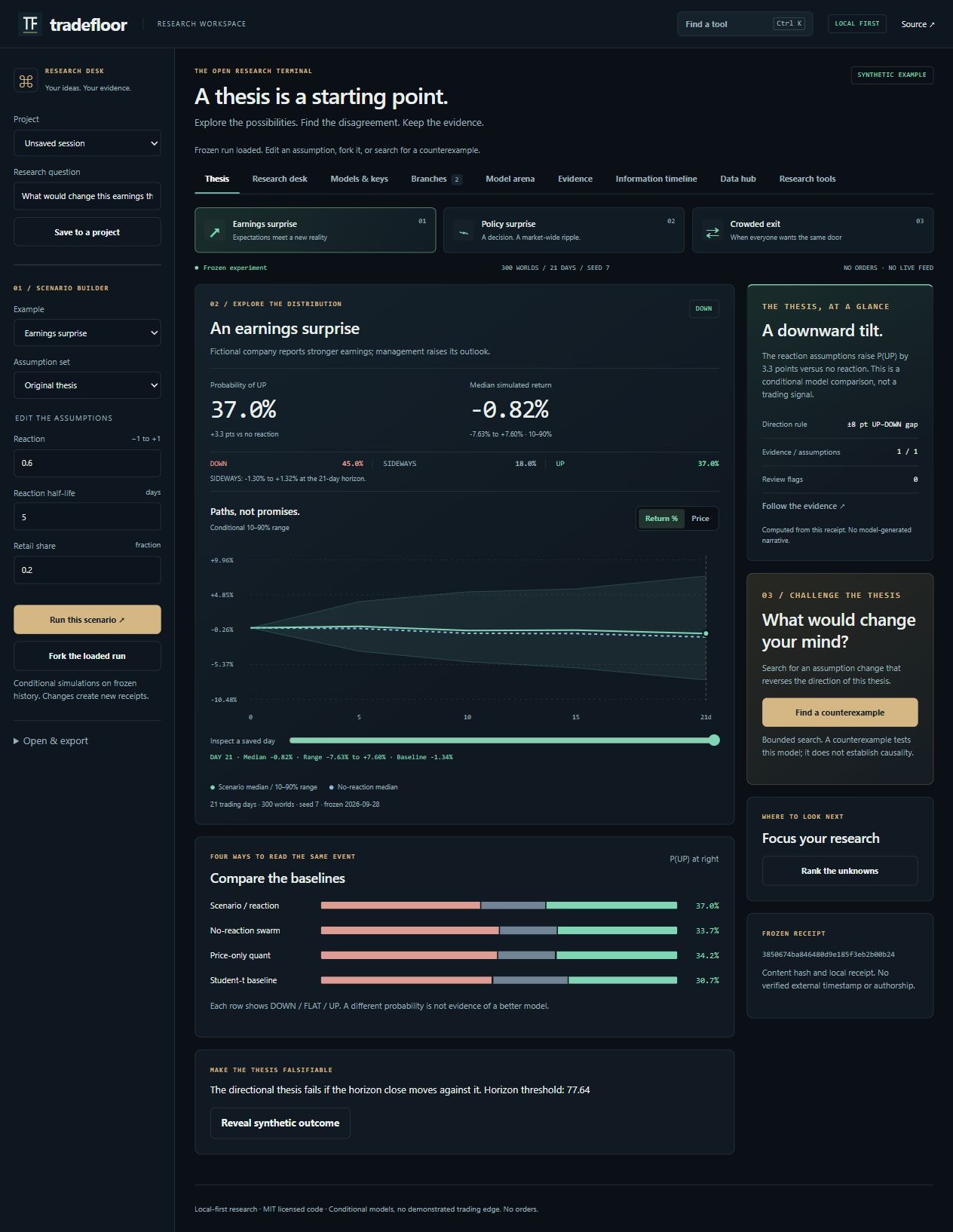The height and width of the screenshot is (1232, 953).
Task: Click the SYNTHETIC EXAMPLE badge
Action: point(891,75)
